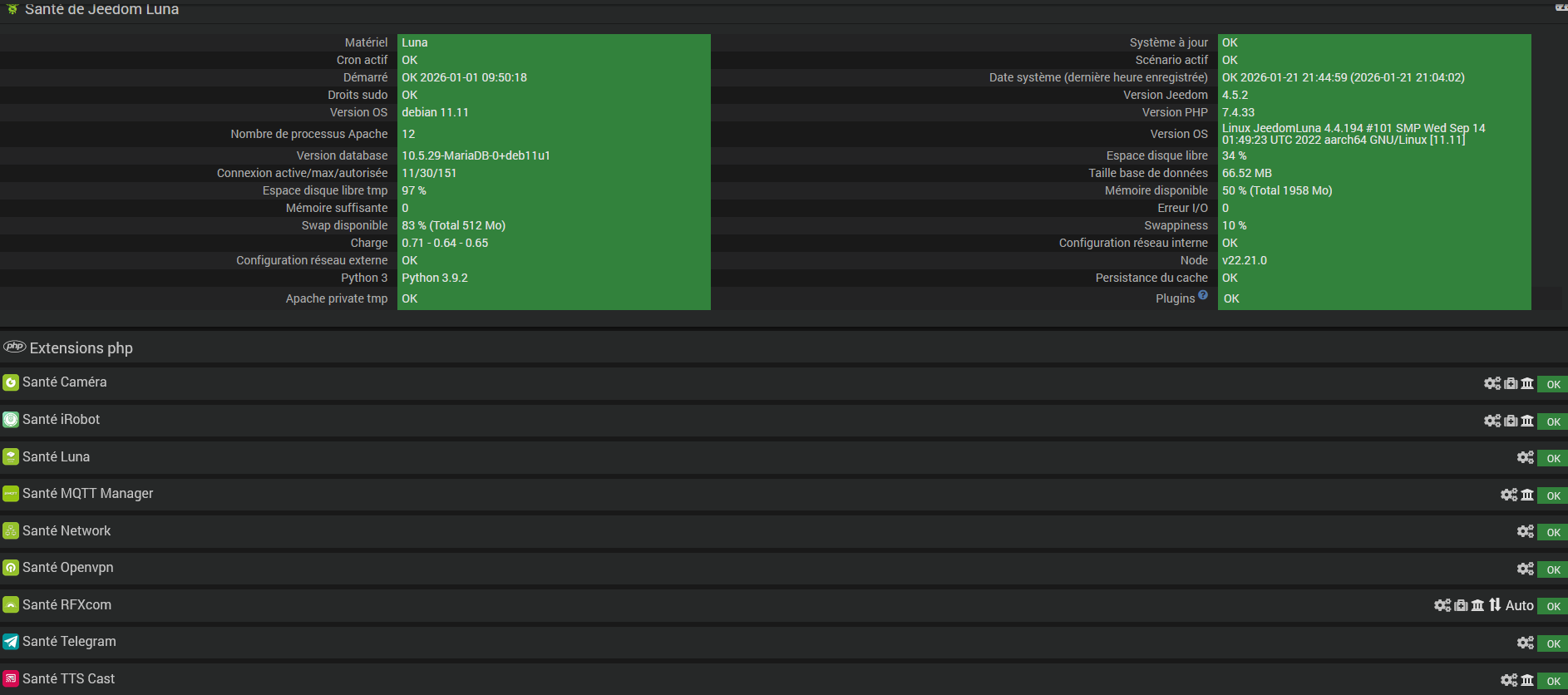Open the gears icon in Santé RFXcom row
The height and width of the screenshot is (695, 1568).
(x=1442, y=605)
